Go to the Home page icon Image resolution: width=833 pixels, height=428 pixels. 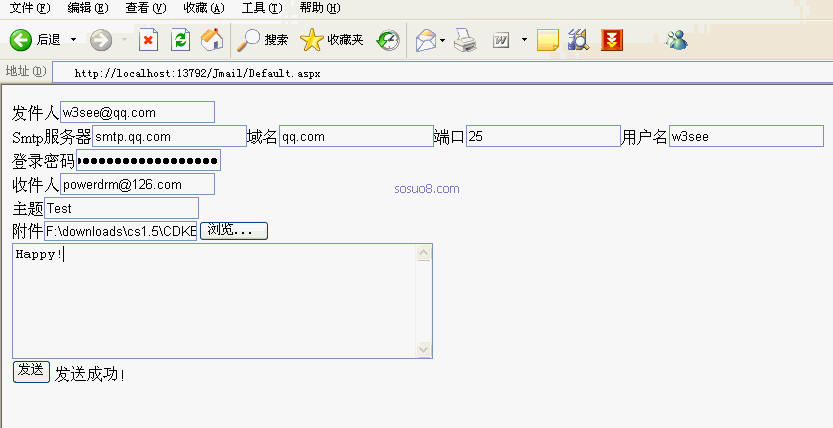[x=211, y=40]
